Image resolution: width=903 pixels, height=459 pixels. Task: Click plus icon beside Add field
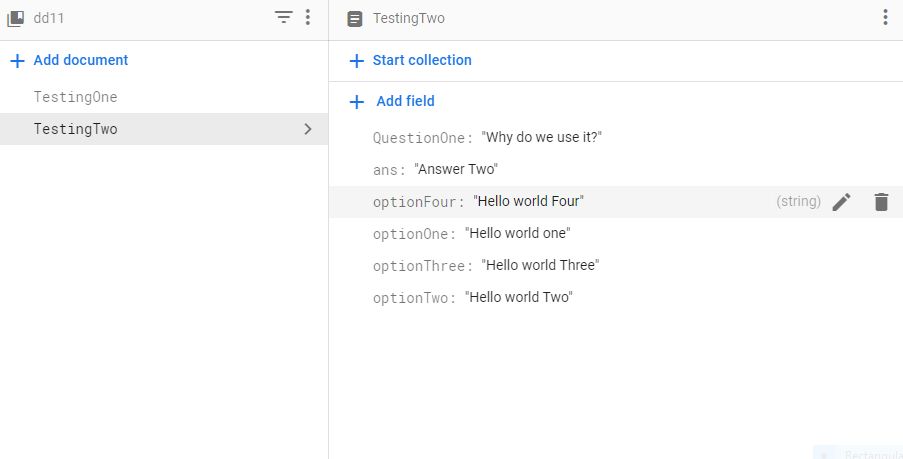(x=356, y=102)
